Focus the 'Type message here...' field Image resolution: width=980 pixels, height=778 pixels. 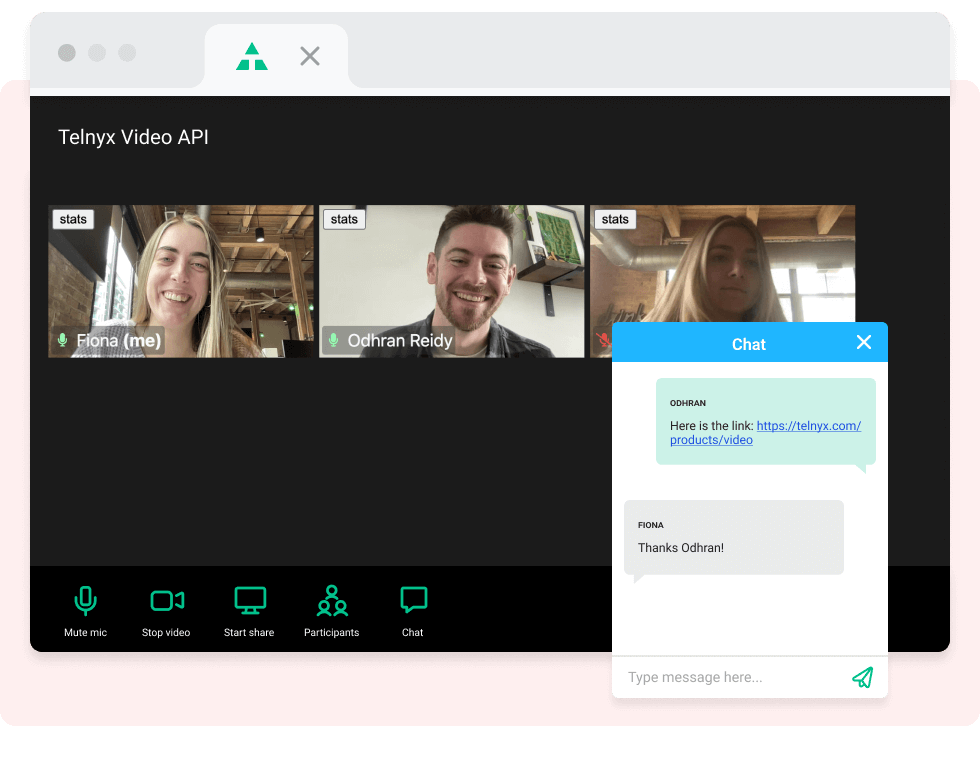pyautogui.click(x=731, y=677)
